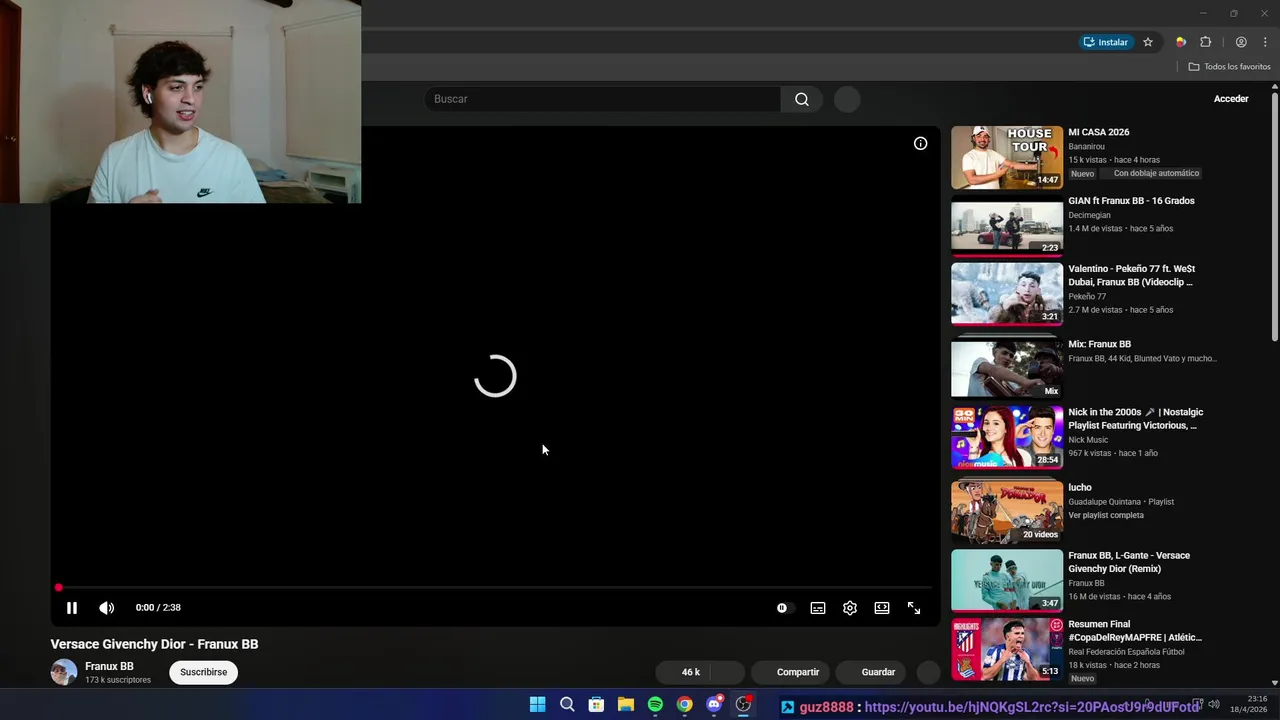Screen dimensions: 1280x720
Task: Open the Windows Start menu
Action: point(538,705)
